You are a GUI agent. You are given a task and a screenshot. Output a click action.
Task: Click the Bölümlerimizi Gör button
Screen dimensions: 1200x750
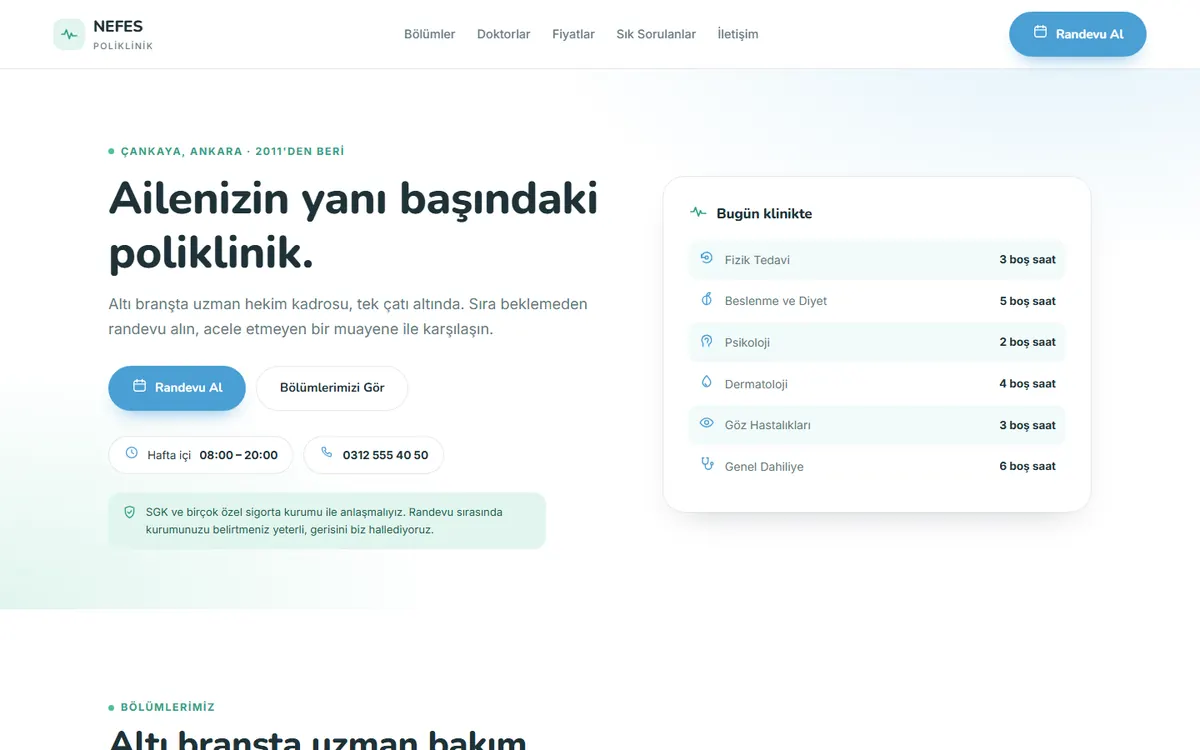click(332, 388)
